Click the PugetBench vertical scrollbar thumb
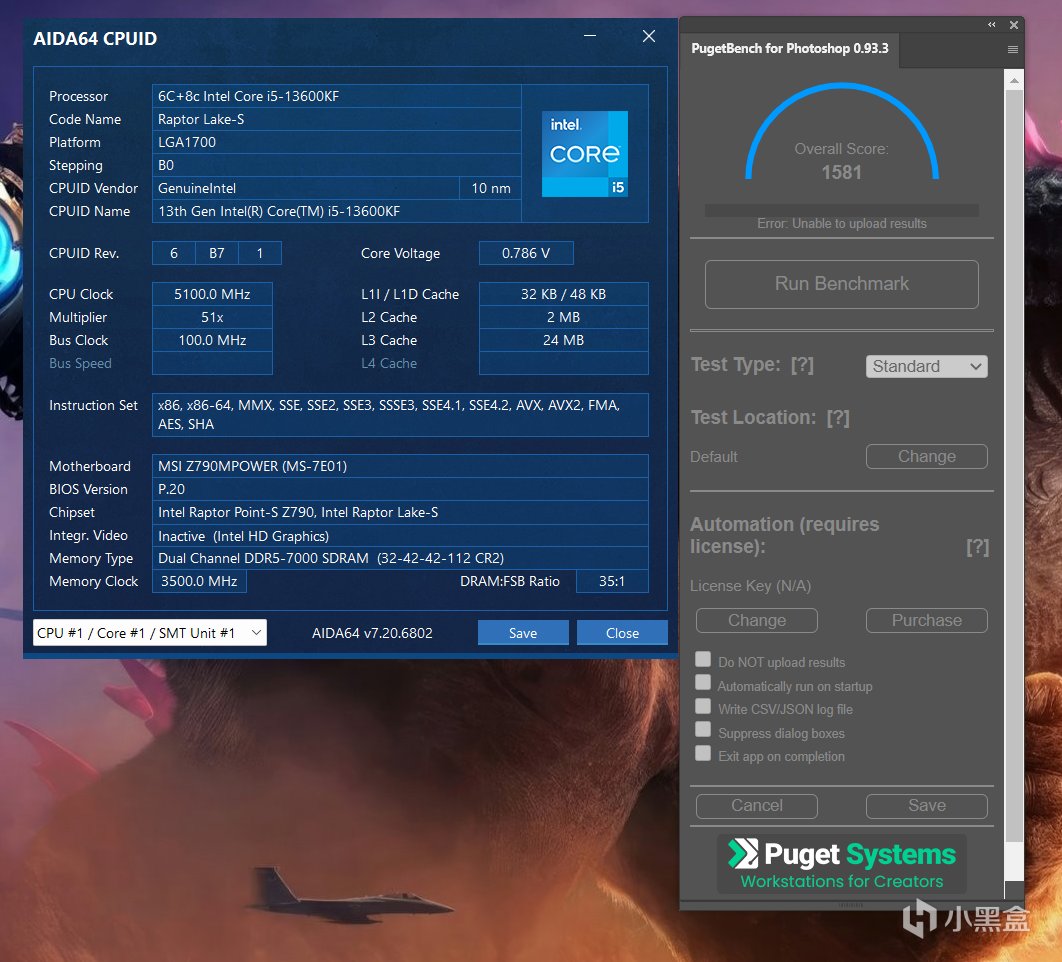The width and height of the screenshot is (1062, 962). tap(1013, 466)
